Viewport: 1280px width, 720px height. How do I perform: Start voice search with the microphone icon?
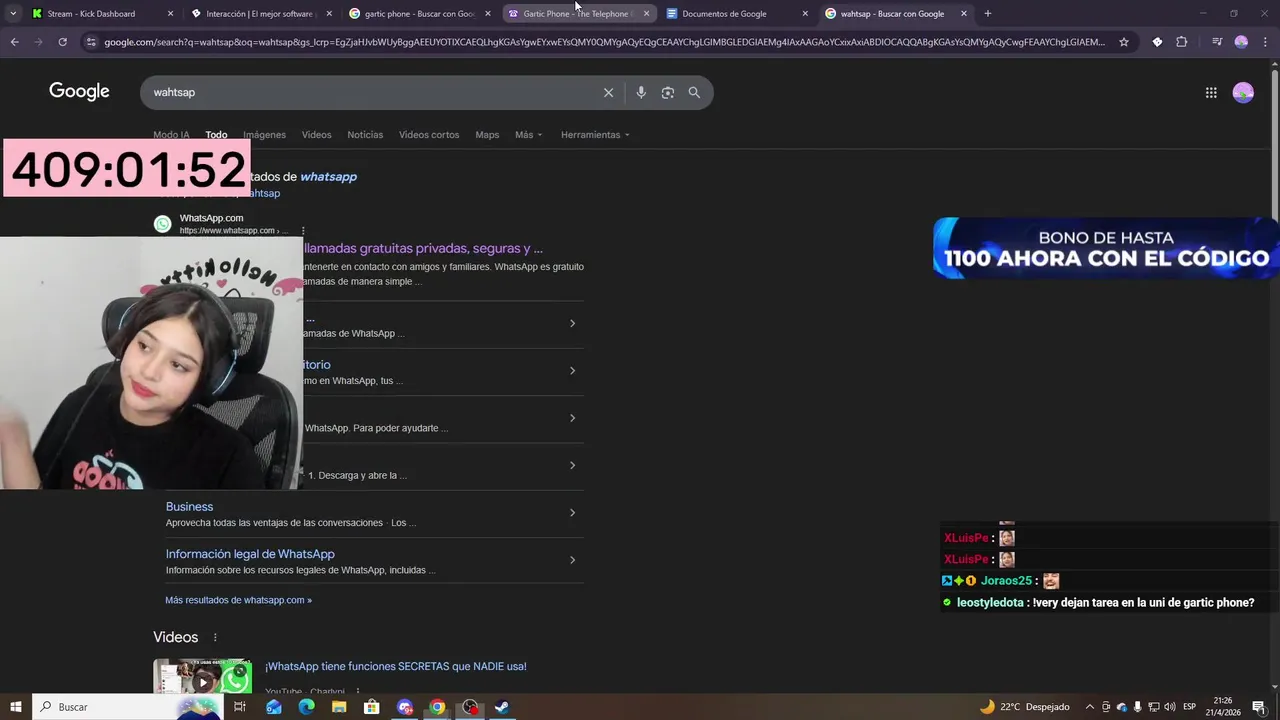641,92
